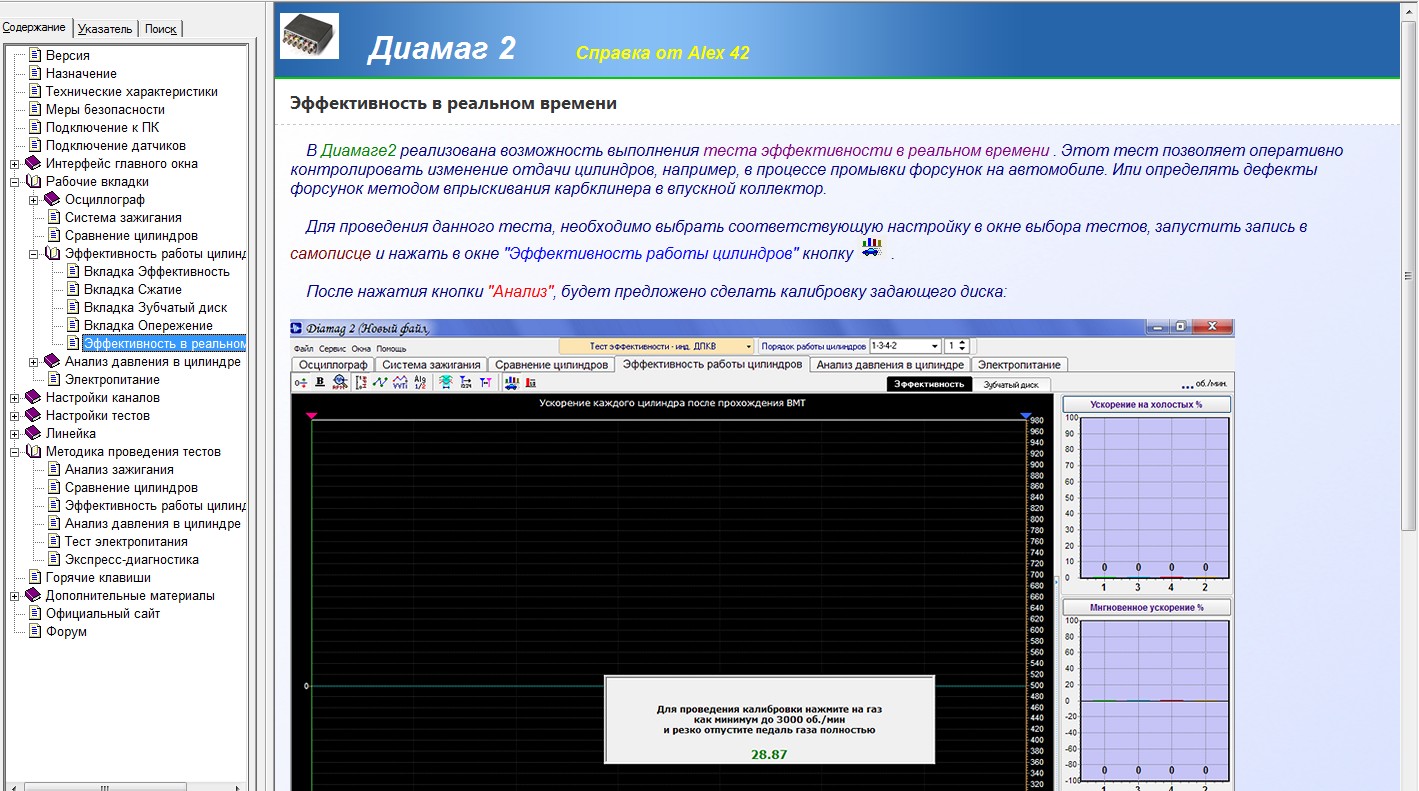Click the open book icon of Рабочие вкладки
Viewport: 1419px width, 791px height.
tap(33, 182)
